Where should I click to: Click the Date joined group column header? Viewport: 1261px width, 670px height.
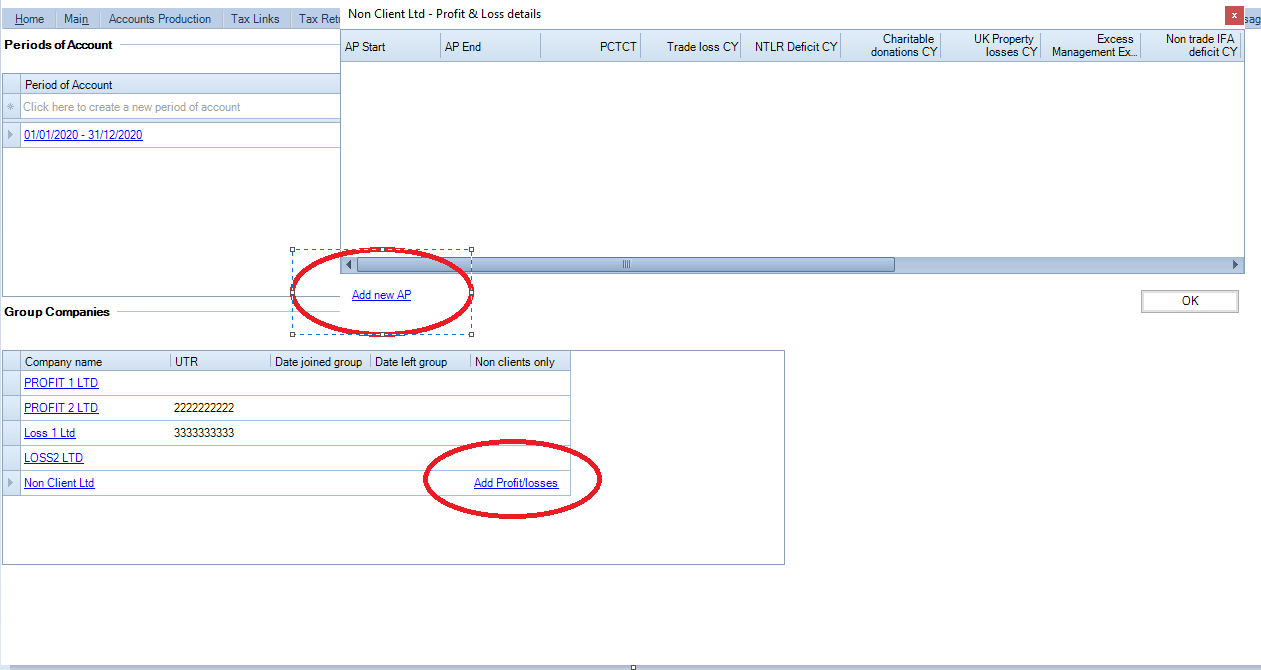coord(321,362)
